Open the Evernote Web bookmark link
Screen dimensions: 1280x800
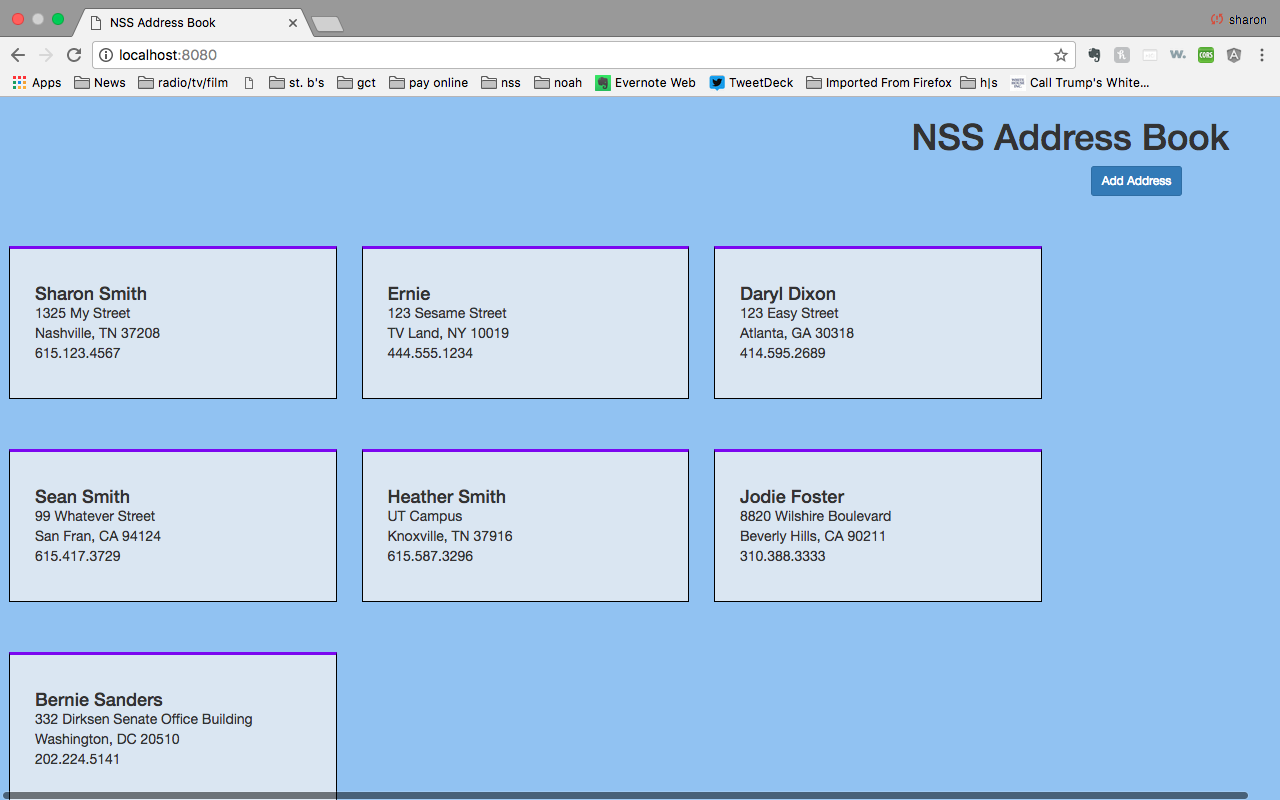645,83
